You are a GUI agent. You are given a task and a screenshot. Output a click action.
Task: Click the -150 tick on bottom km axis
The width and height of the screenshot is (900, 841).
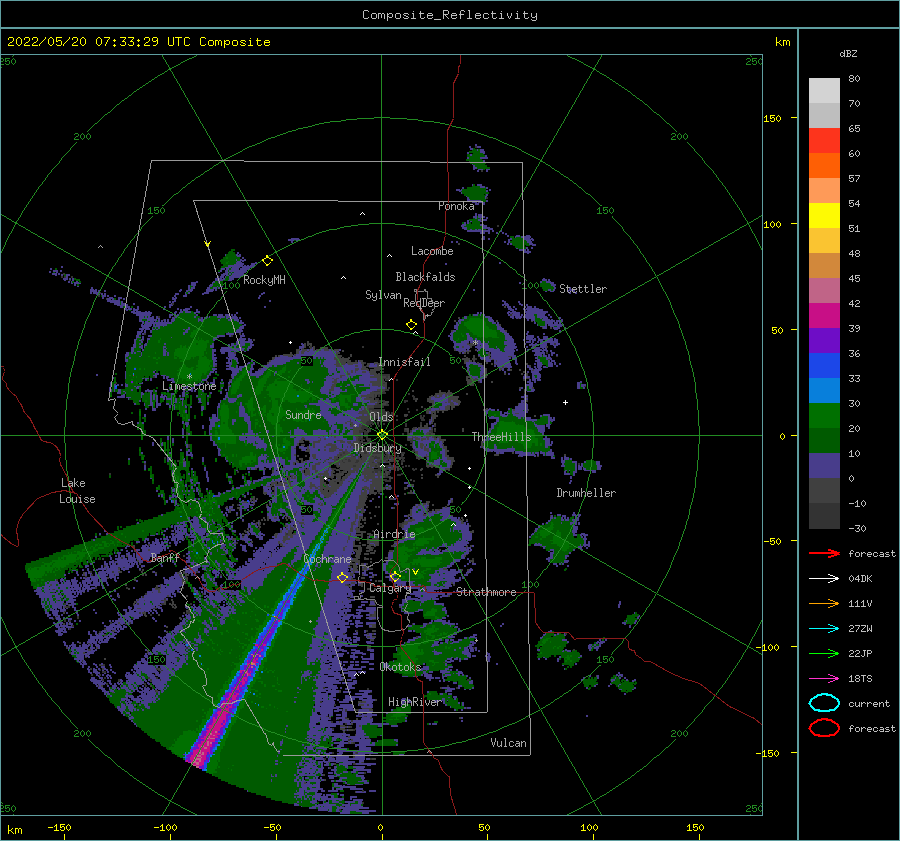(59, 827)
